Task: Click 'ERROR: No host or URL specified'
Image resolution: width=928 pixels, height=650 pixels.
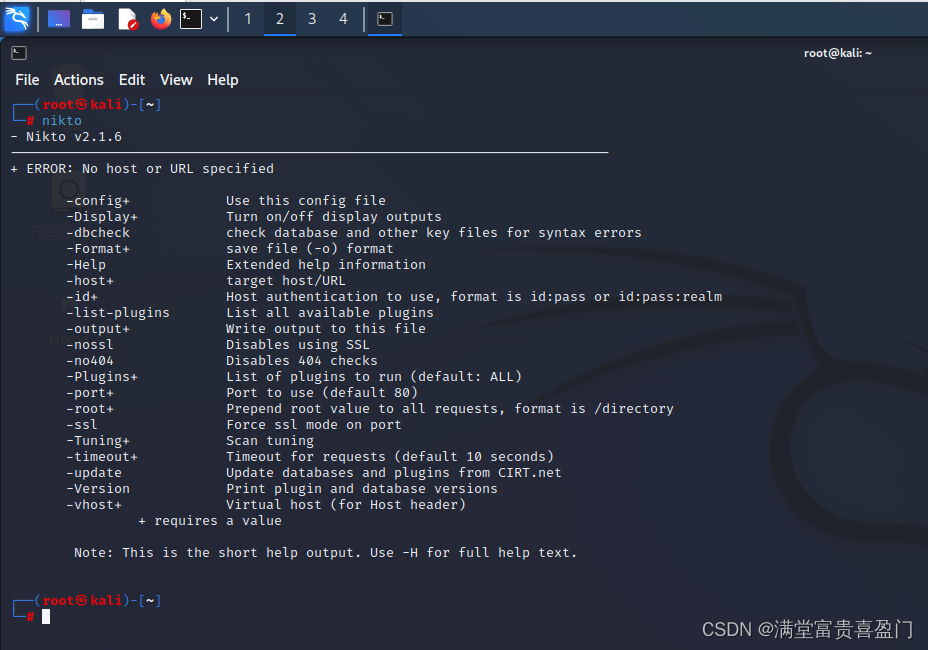Action: [150, 169]
